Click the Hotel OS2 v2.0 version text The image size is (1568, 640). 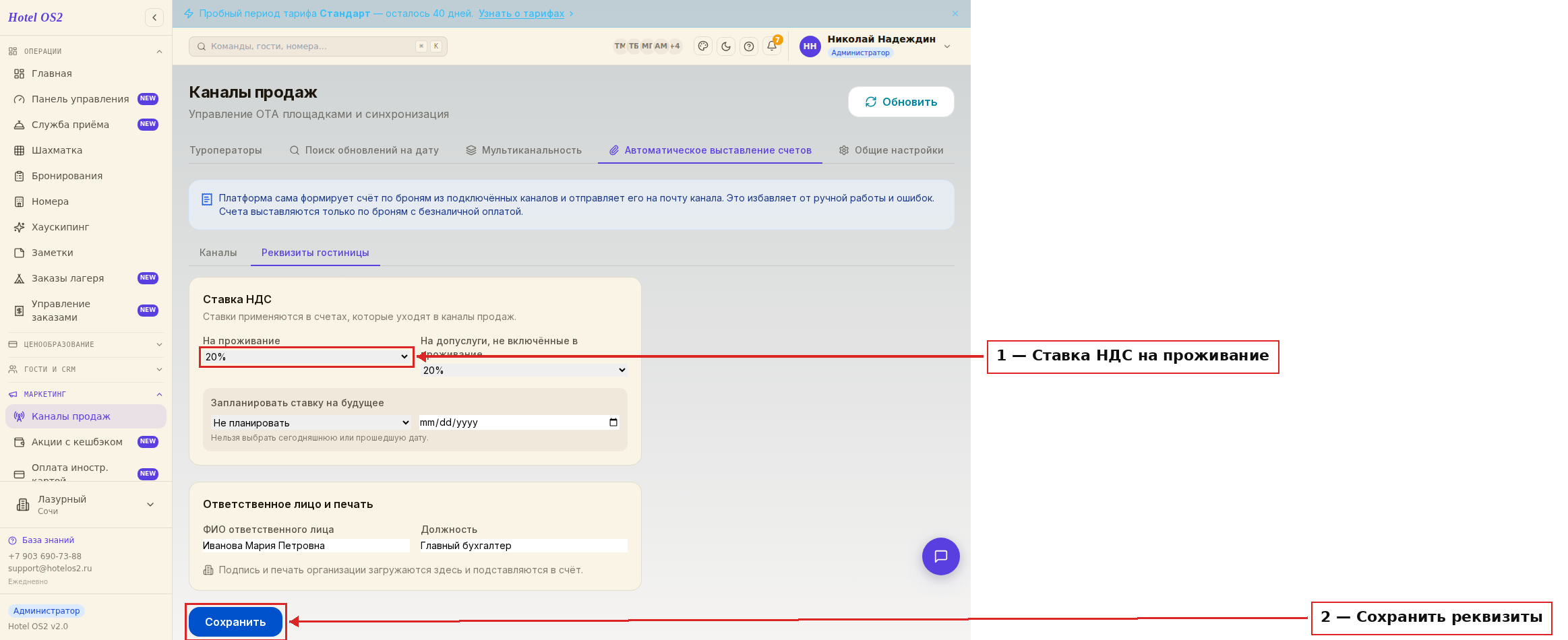coord(38,627)
